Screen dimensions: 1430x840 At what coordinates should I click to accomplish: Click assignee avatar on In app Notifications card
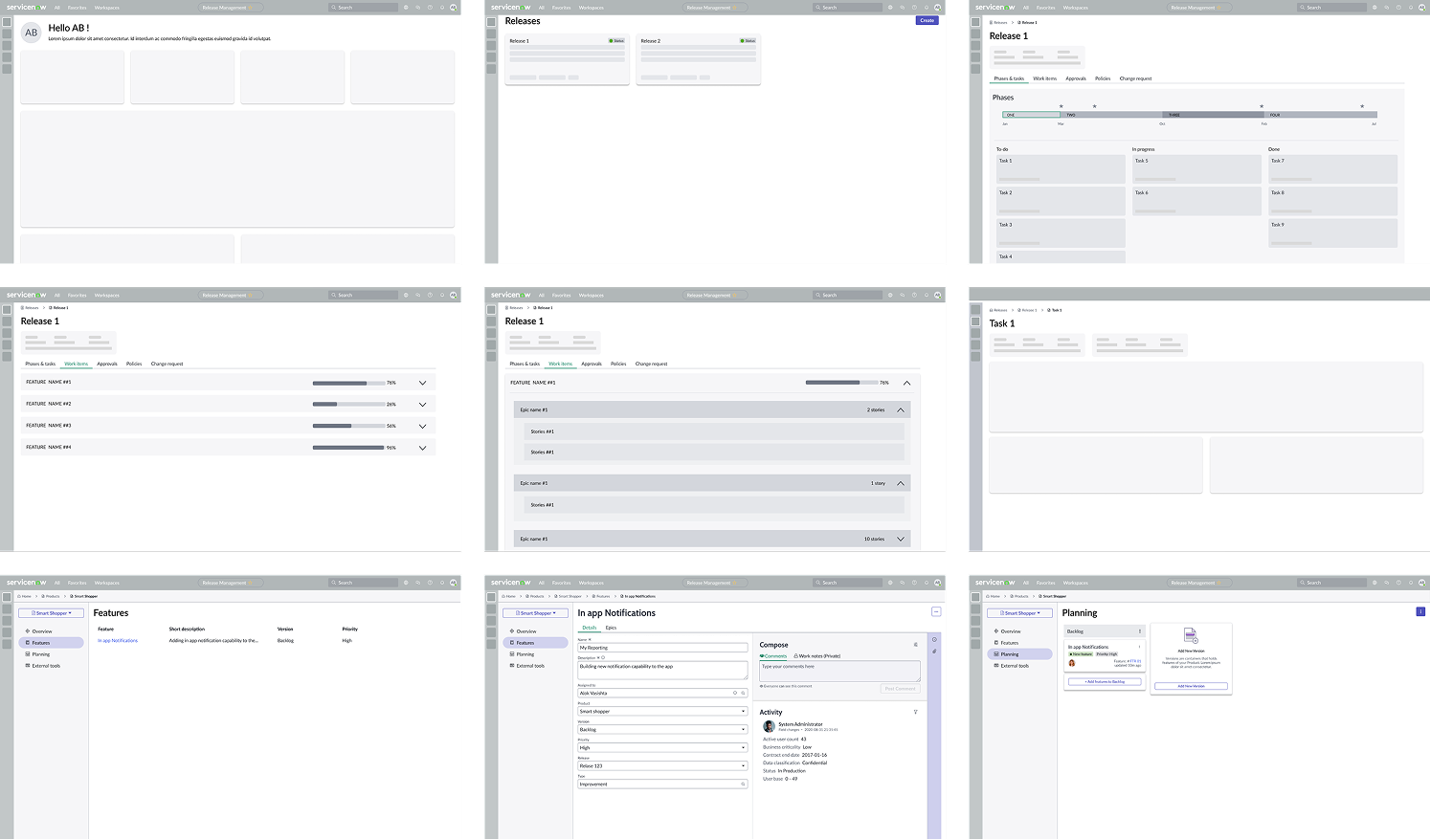[x=1072, y=663]
